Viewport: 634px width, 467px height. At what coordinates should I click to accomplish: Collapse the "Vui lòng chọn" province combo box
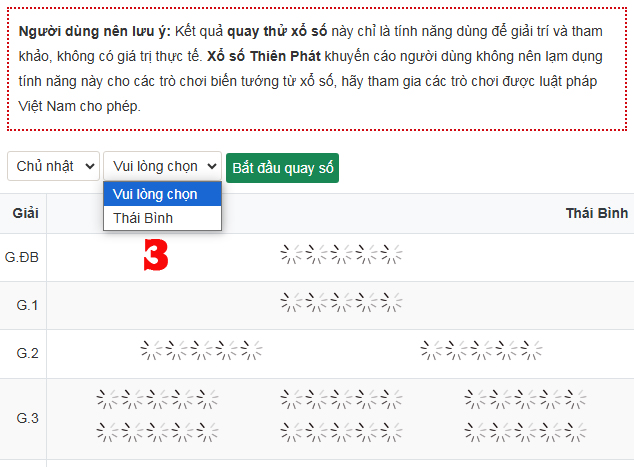(163, 166)
